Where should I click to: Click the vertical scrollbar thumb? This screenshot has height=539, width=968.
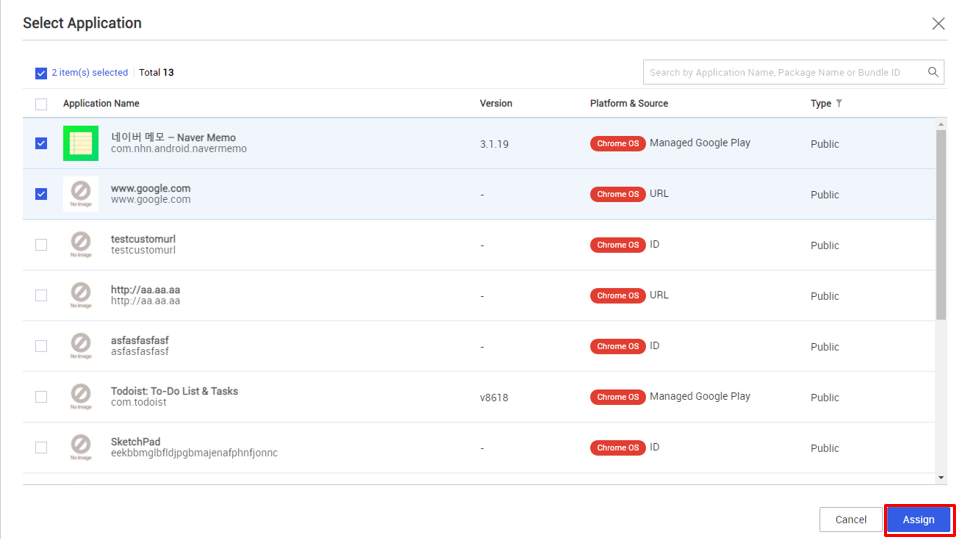[x=941, y=225]
